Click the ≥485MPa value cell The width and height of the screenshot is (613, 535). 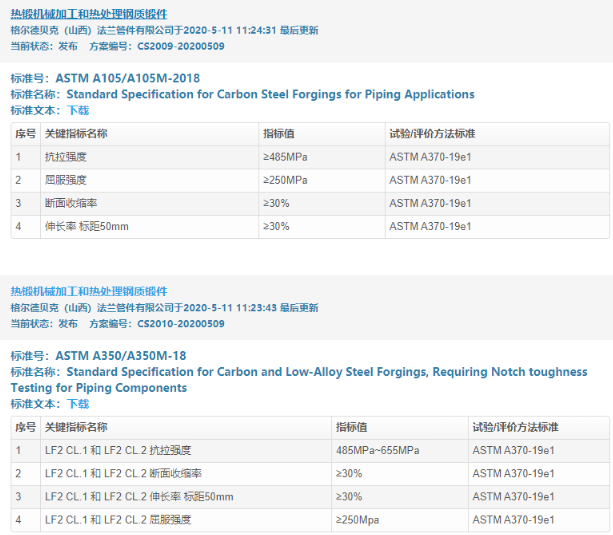pos(285,157)
